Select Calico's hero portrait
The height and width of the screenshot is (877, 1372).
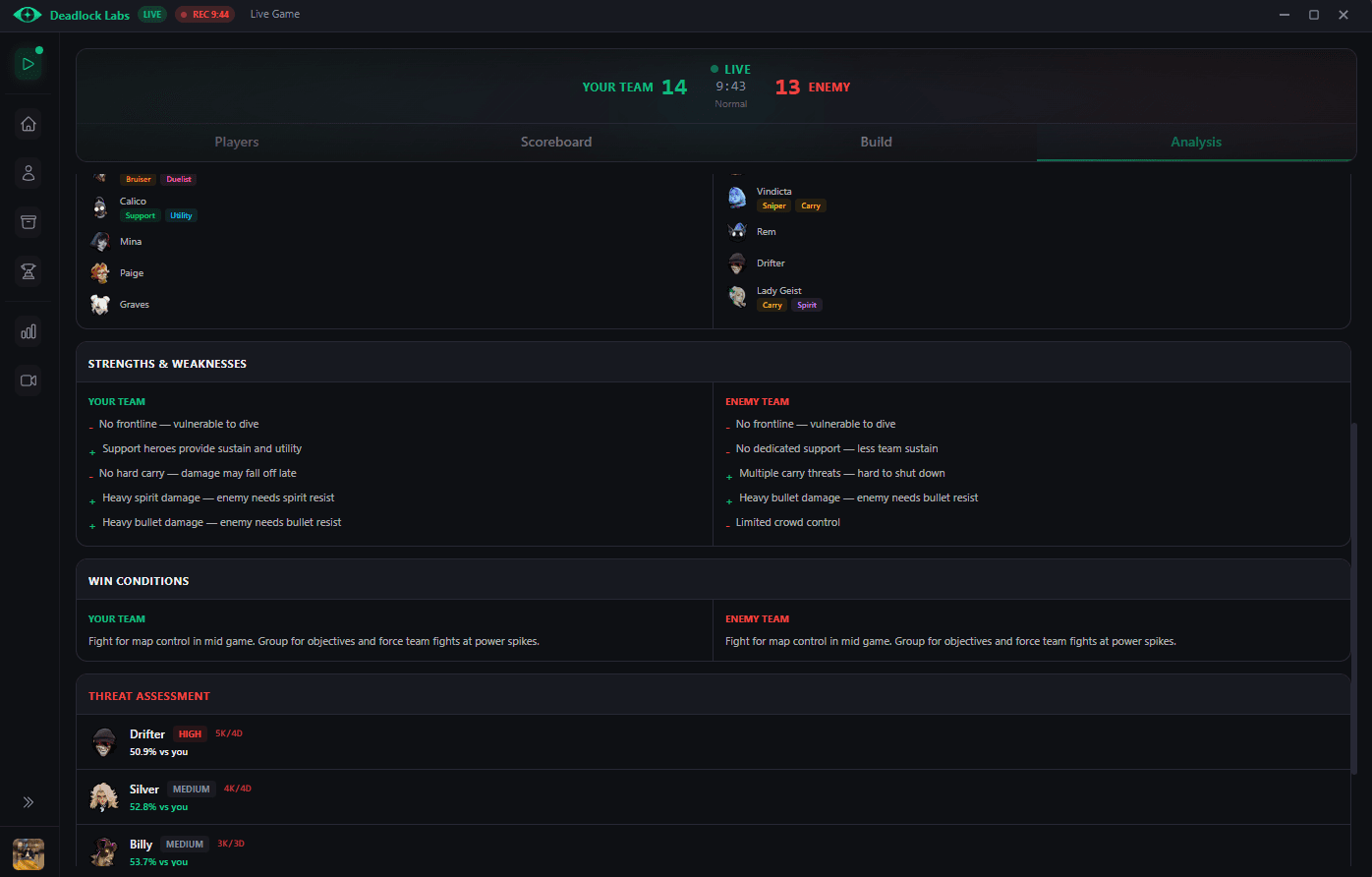tap(100, 207)
